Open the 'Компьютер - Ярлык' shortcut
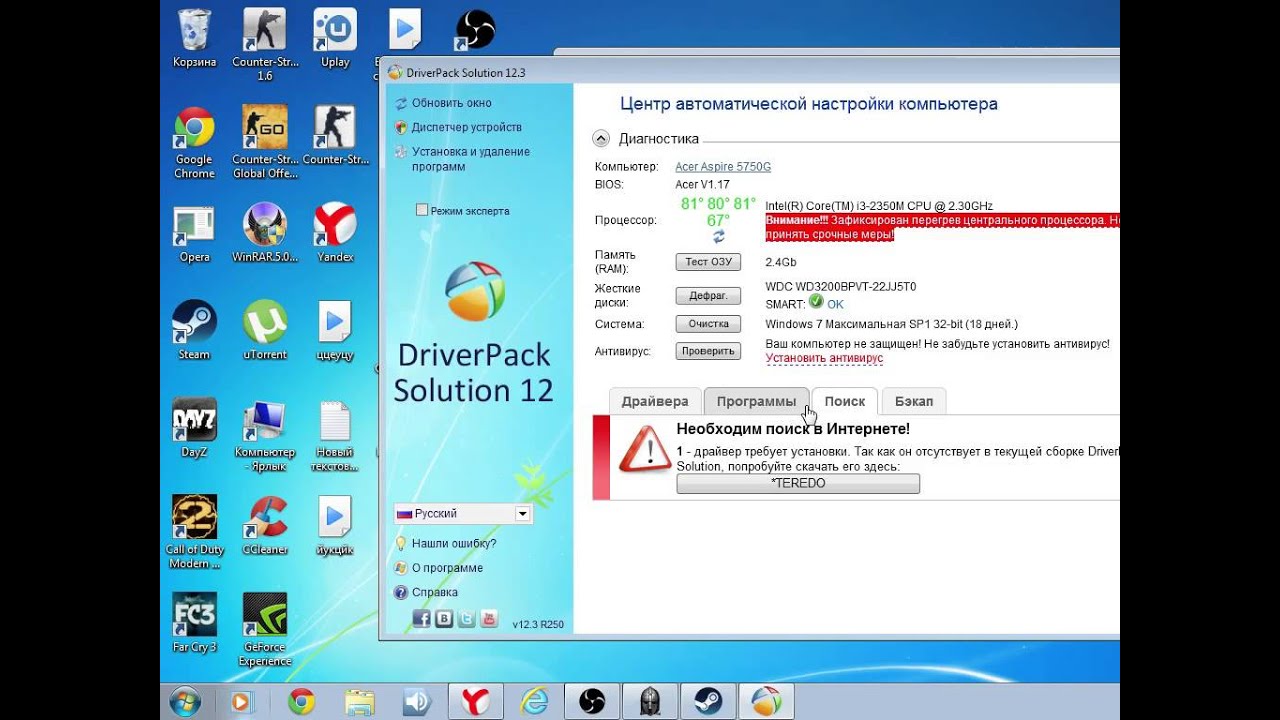Image resolution: width=1280 pixels, height=720 pixels. (x=265, y=435)
